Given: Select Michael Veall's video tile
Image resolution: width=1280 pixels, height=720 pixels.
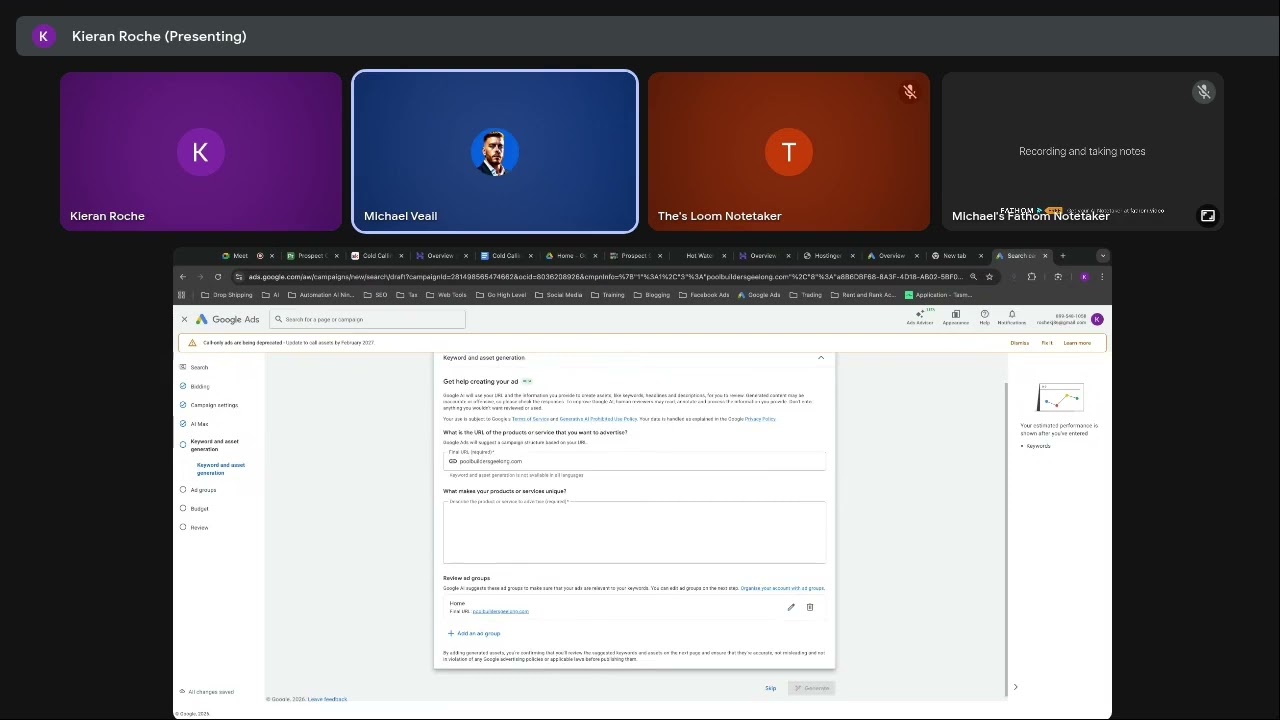Looking at the screenshot, I should (x=495, y=151).
